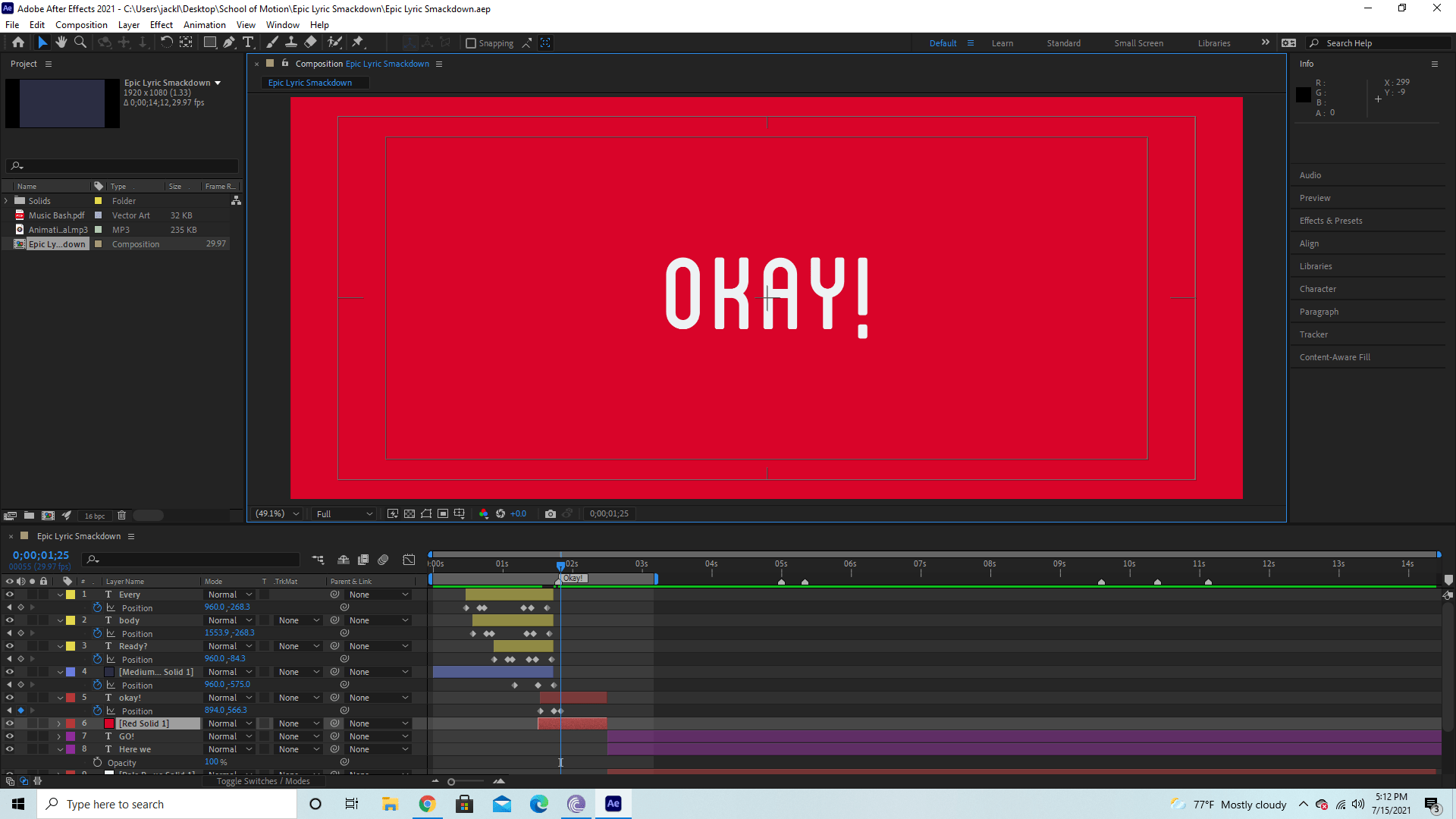This screenshot has height=819, width=1456.
Task: Select Music Bash.pdf in the Project panel
Action: coord(55,215)
